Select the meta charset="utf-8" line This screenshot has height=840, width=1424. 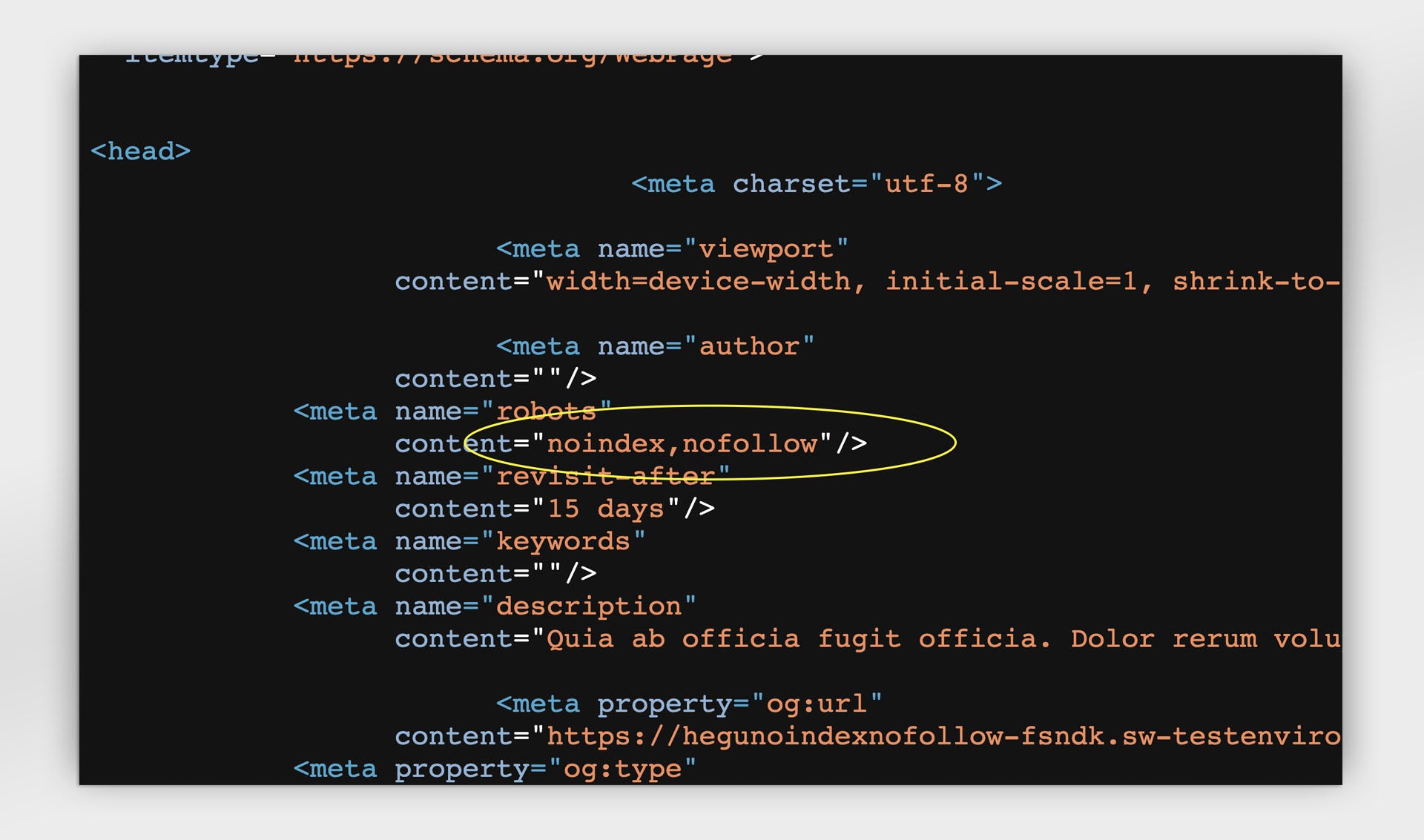817,184
